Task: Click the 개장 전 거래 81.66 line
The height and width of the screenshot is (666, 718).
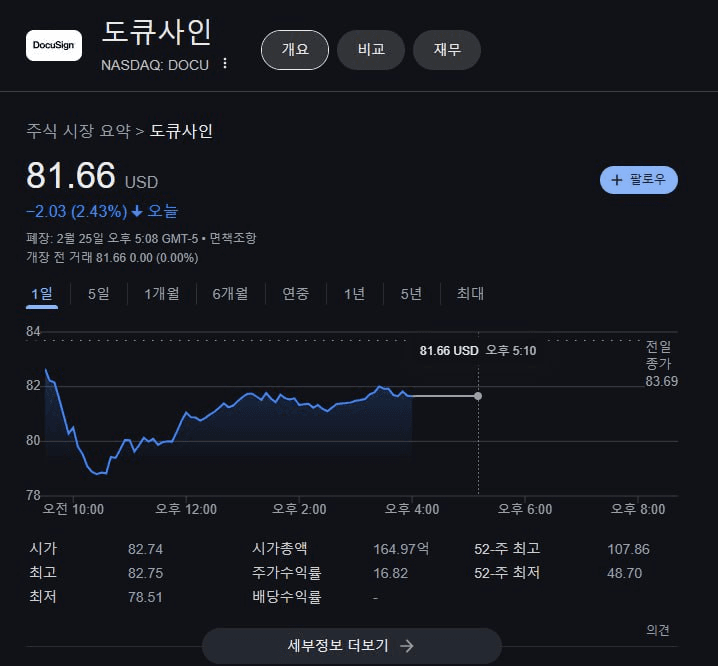Action: [112, 257]
